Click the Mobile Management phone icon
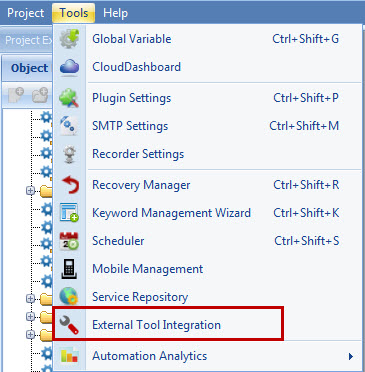The height and width of the screenshot is (372, 365). pos(69,269)
